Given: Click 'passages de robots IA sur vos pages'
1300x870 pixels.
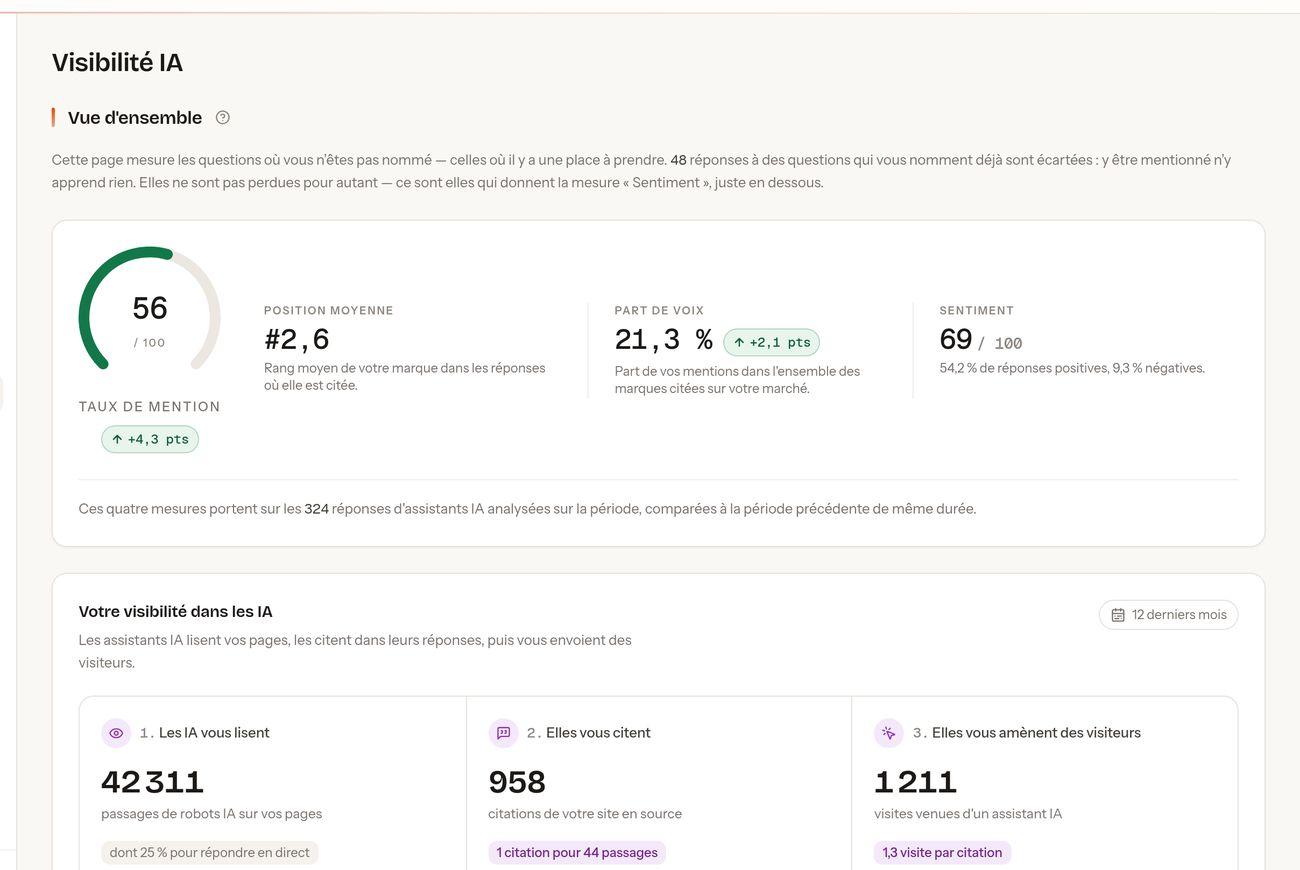Looking at the screenshot, I should tap(212, 814).
